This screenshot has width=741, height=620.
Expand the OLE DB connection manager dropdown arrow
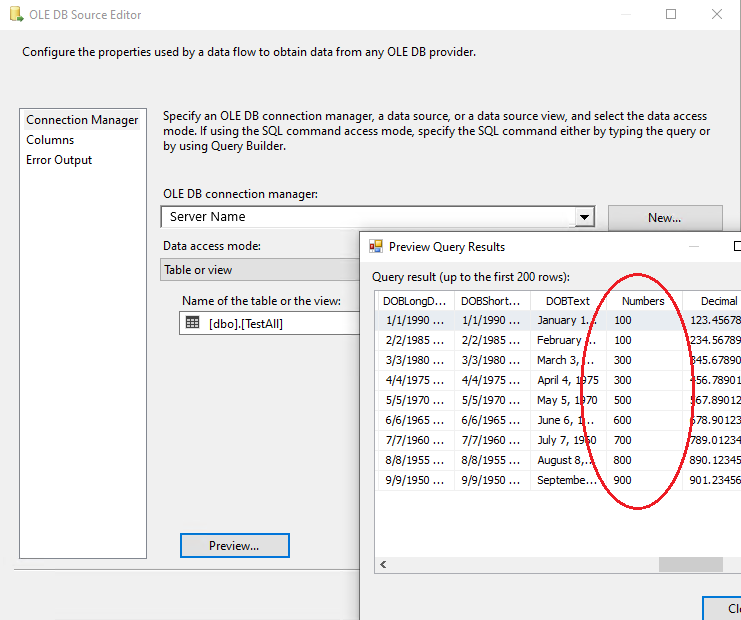[x=584, y=217]
